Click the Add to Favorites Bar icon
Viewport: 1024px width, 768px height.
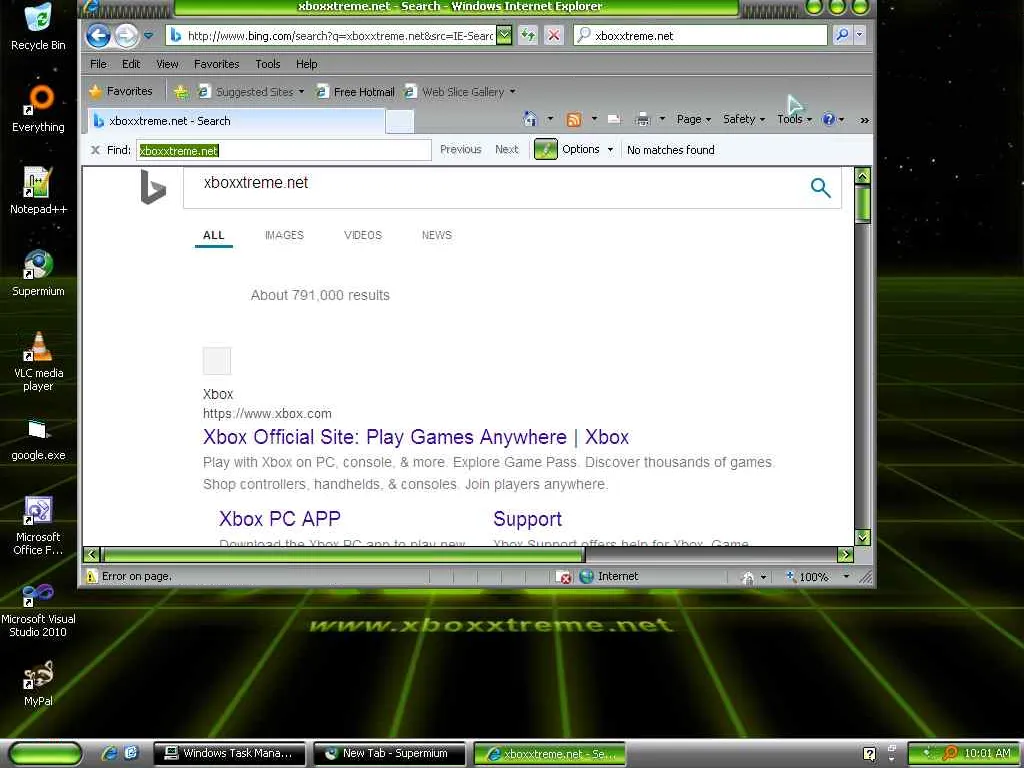181,92
